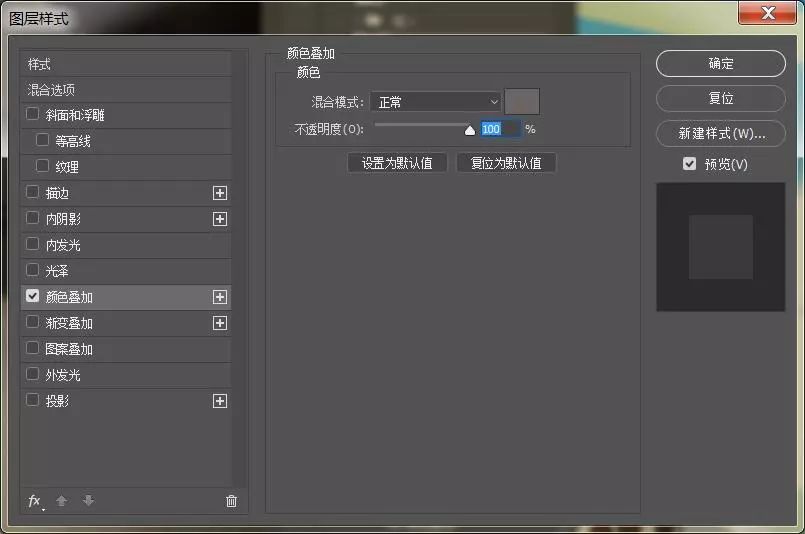
Task: Open the 混合模式 dropdown
Action: [435, 102]
